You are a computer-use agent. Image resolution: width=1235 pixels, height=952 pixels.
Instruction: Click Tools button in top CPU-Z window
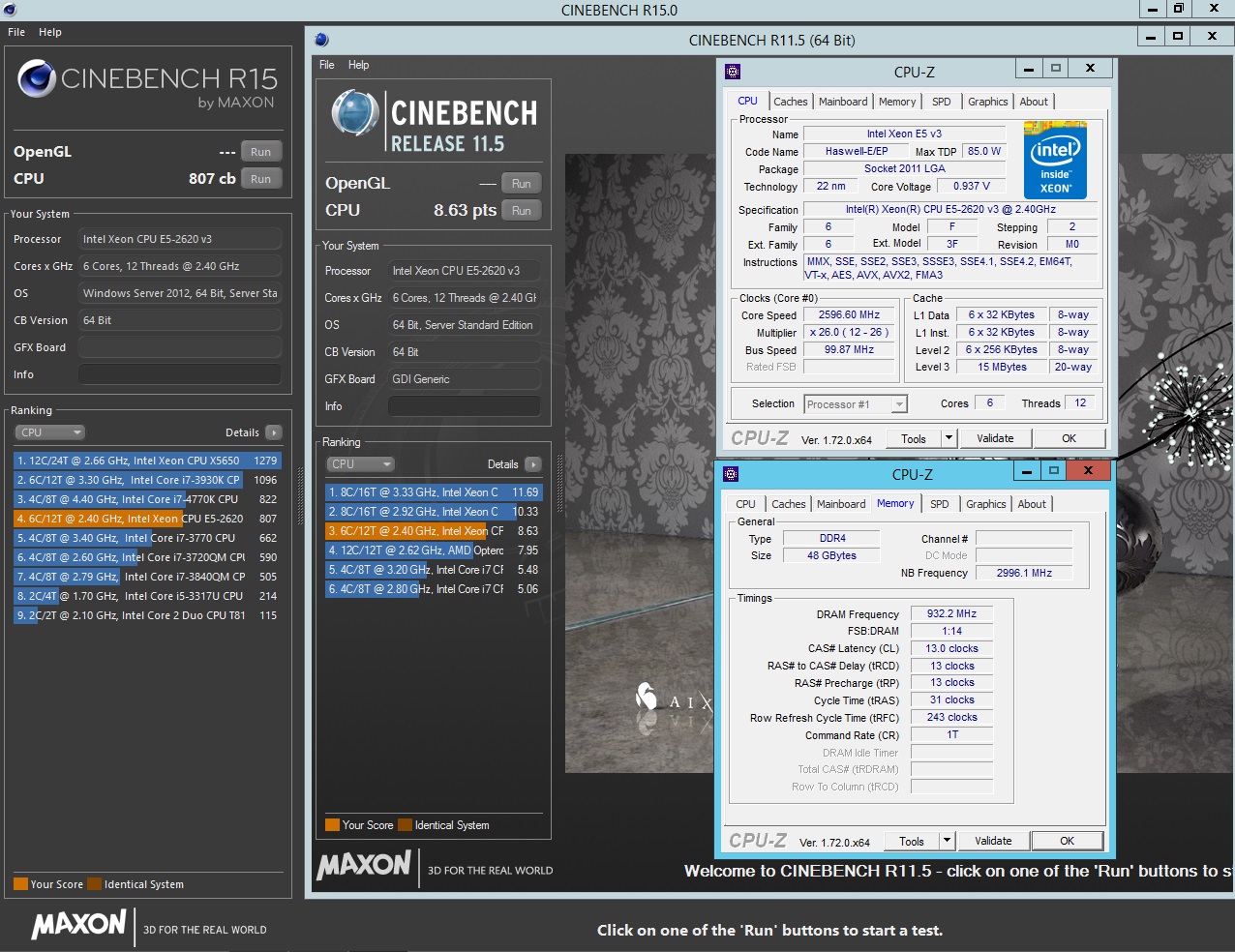pyautogui.click(x=914, y=438)
